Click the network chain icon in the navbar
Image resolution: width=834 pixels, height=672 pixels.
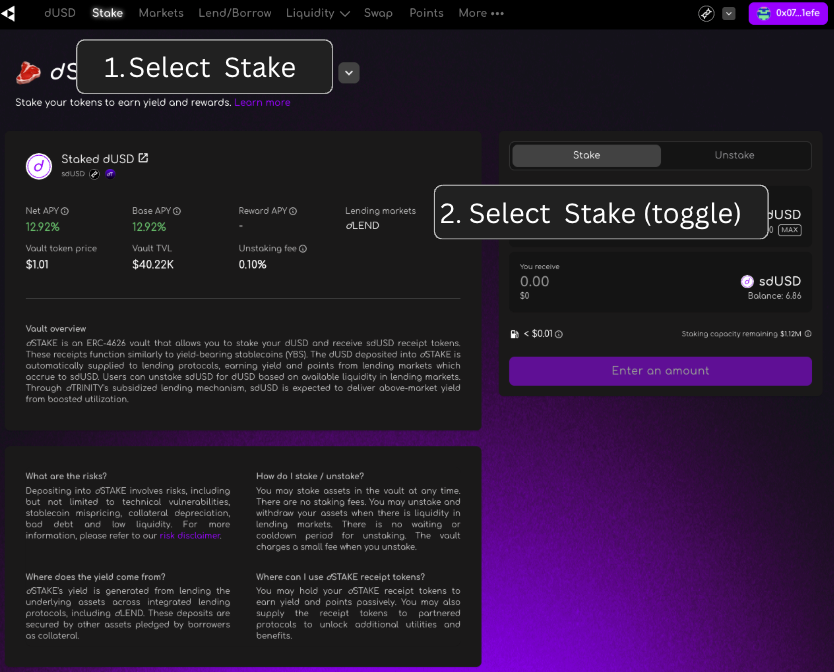[706, 13]
